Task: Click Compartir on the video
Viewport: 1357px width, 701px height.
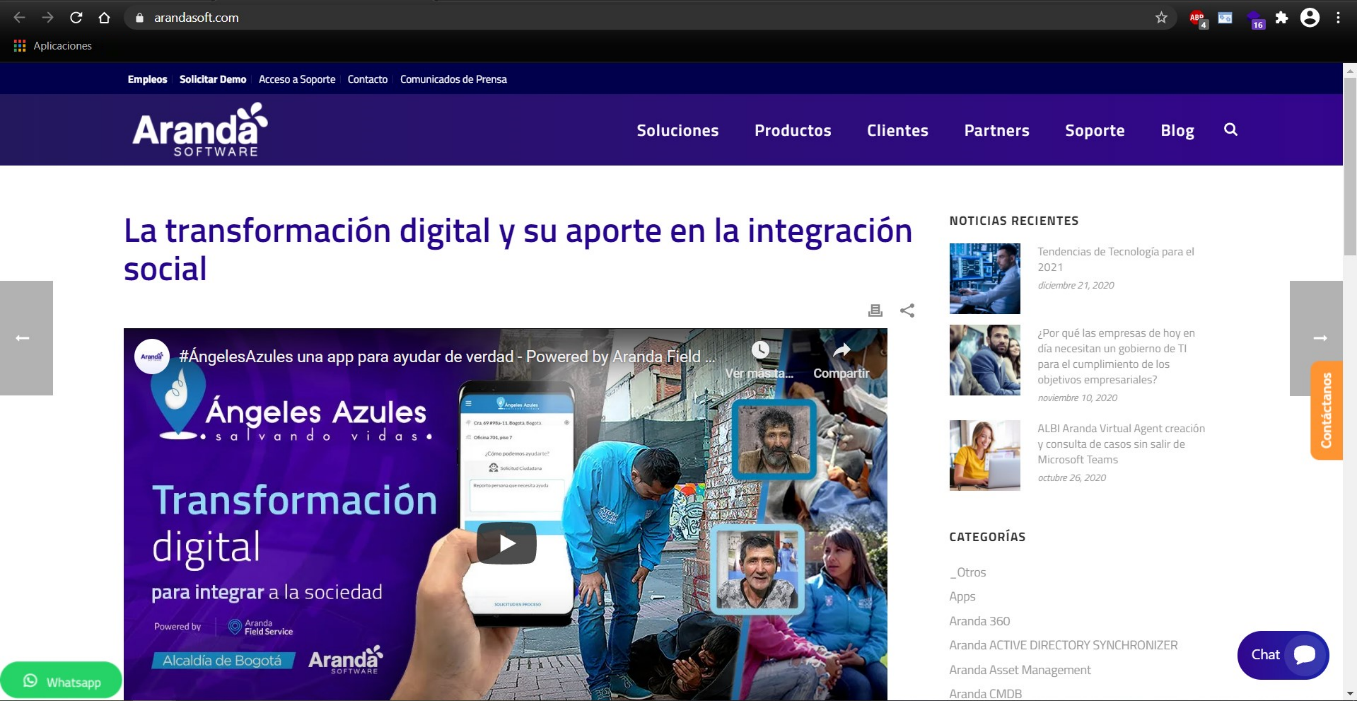Action: pyautogui.click(x=841, y=360)
